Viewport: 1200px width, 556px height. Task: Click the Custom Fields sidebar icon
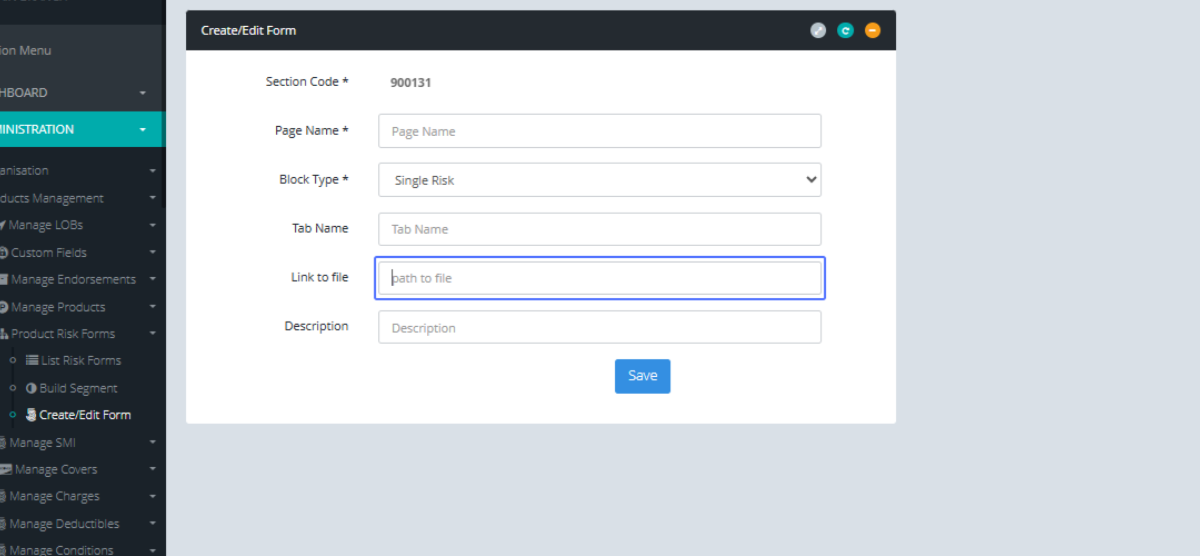[4, 253]
